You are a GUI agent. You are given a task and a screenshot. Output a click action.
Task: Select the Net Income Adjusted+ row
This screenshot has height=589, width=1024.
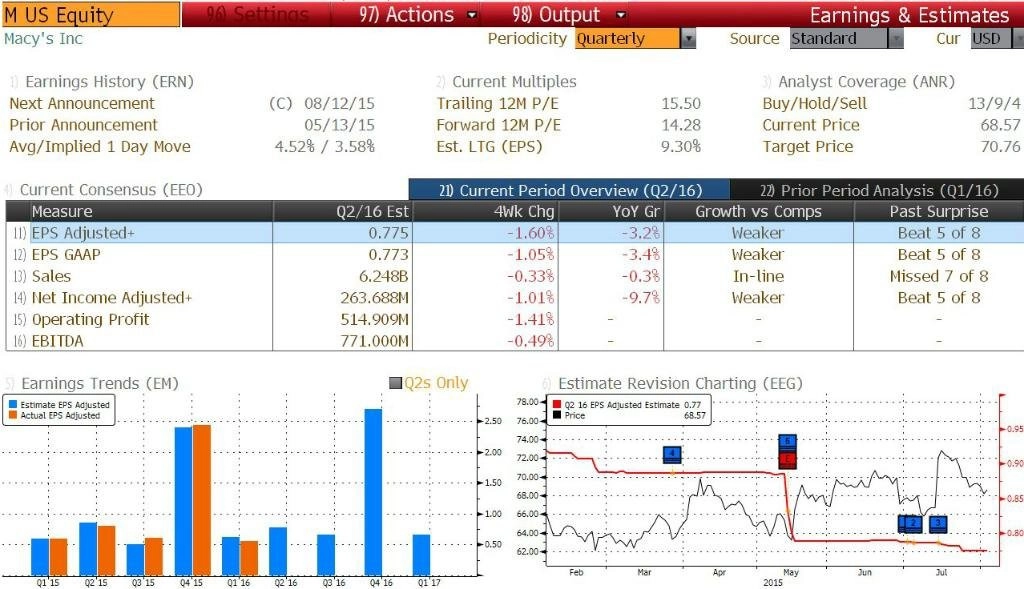tap(515, 298)
